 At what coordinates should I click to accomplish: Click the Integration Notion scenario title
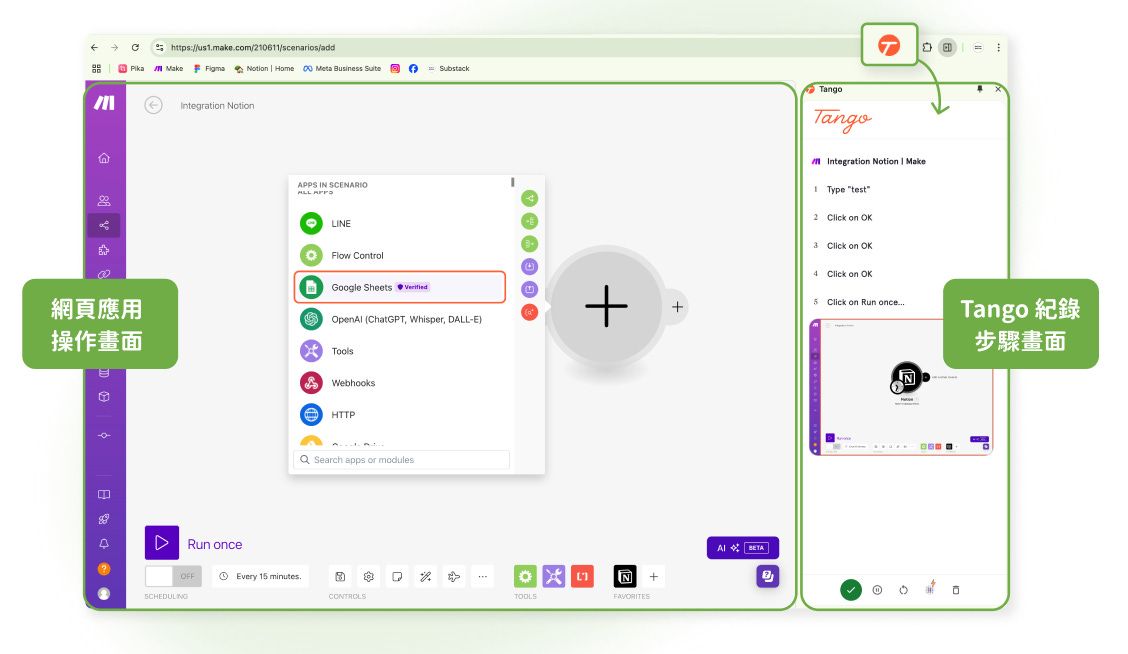(x=217, y=106)
